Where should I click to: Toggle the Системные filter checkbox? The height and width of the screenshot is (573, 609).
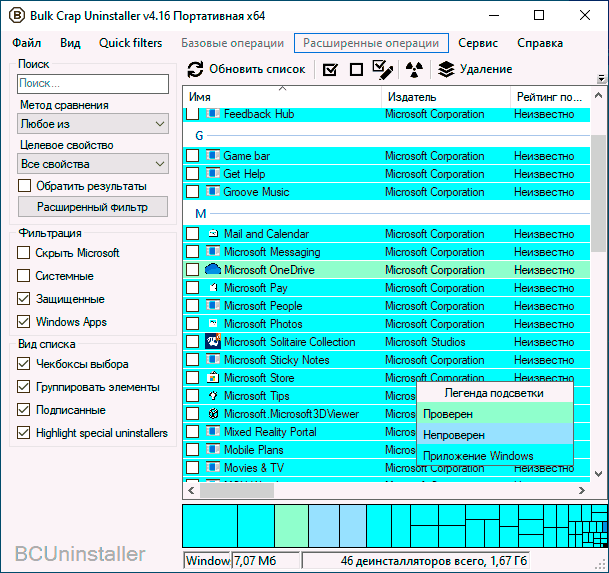(24, 275)
